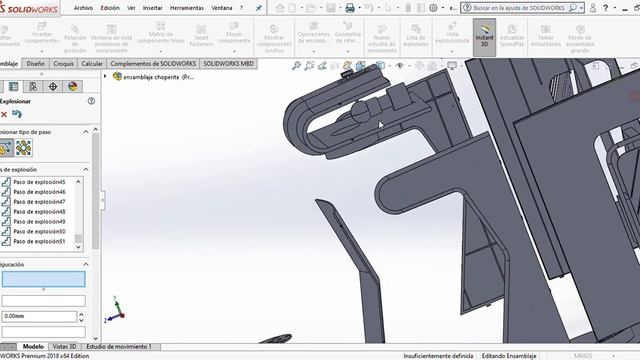
Task: Click the highlighted blue component selection box
Action: [44, 280]
